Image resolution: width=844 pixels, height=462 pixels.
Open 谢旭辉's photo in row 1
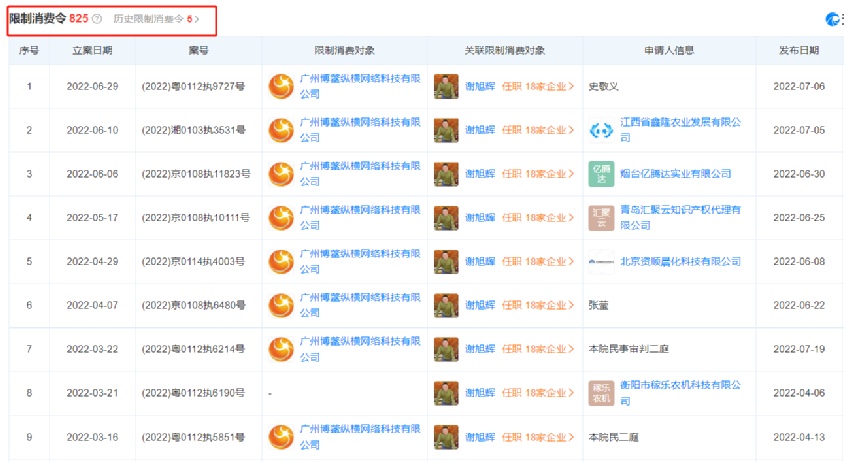[x=446, y=86]
